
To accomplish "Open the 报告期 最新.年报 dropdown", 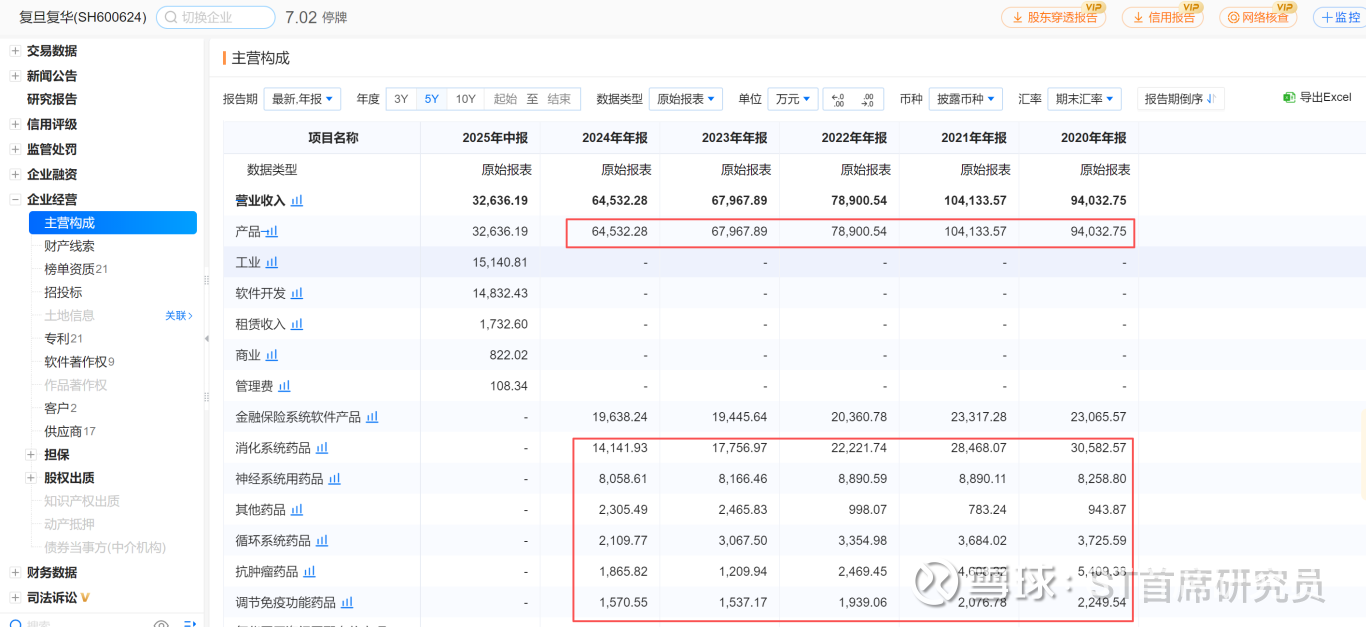I will coord(303,99).
